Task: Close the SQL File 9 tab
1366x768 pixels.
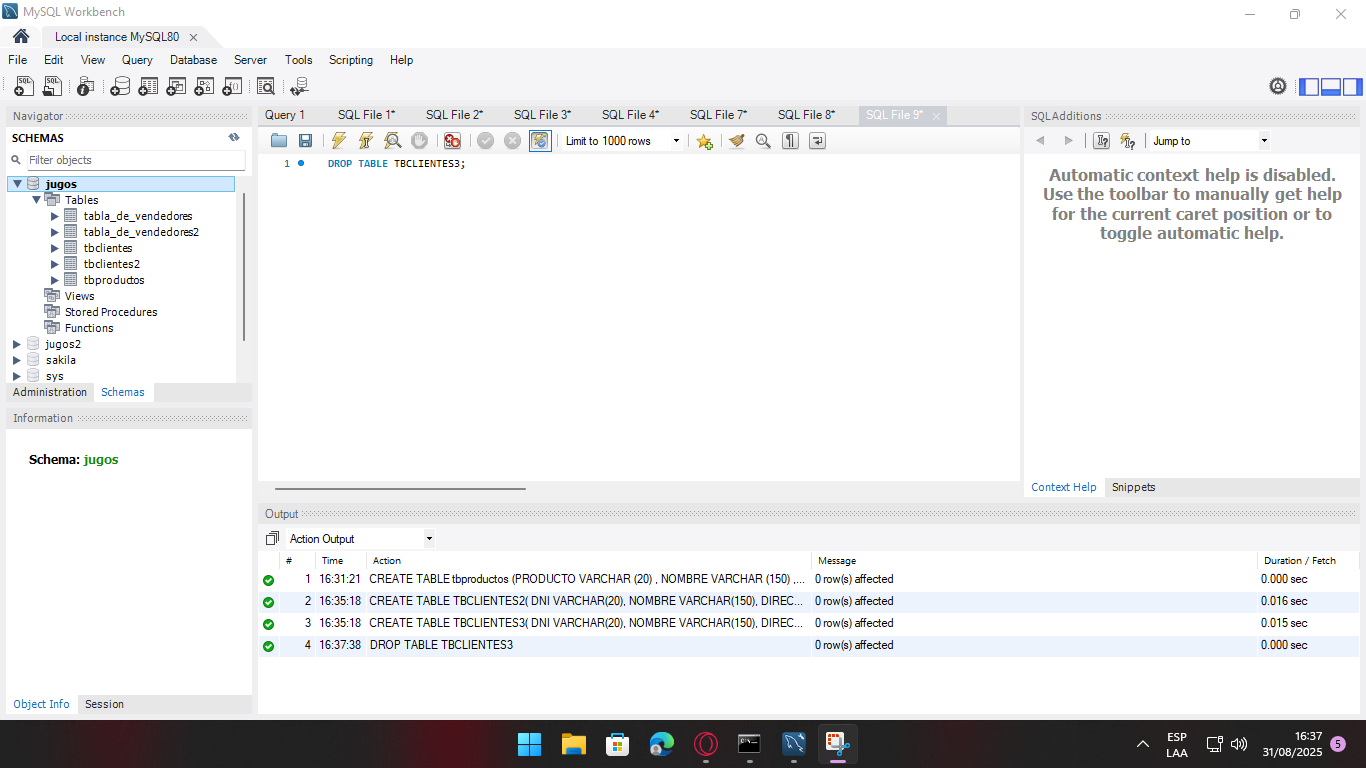Action: 936,116
